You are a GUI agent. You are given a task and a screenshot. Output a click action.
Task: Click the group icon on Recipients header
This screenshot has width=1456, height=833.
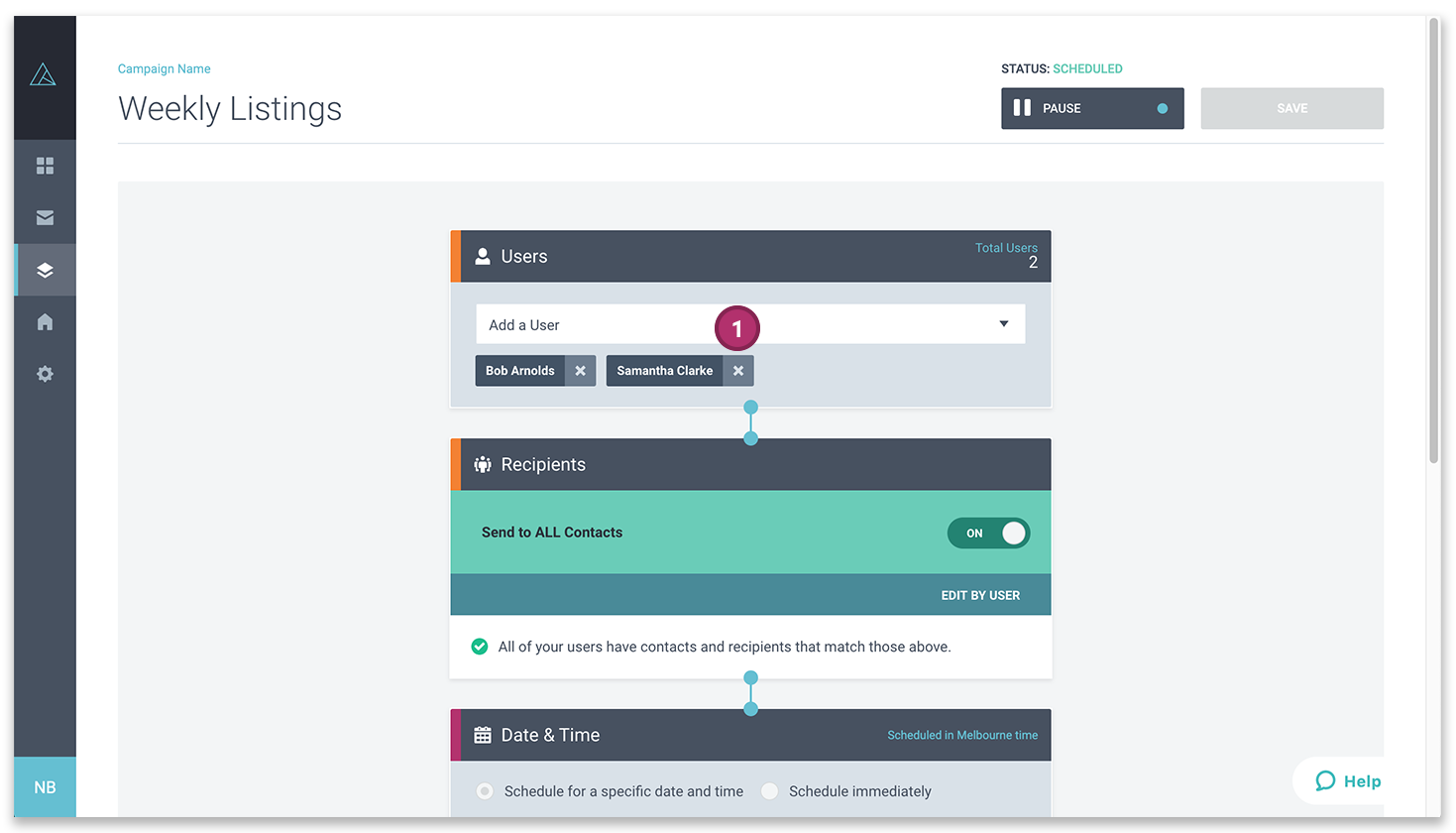(483, 463)
